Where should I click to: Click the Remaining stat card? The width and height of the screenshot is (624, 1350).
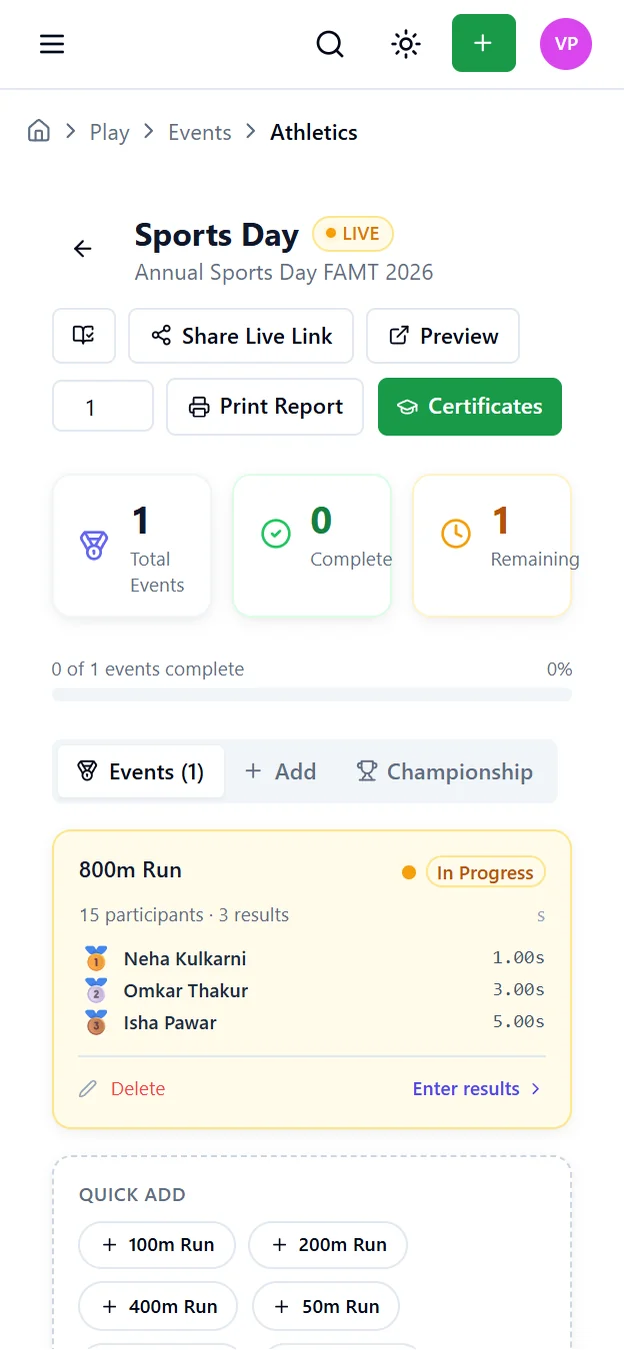click(x=492, y=545)
